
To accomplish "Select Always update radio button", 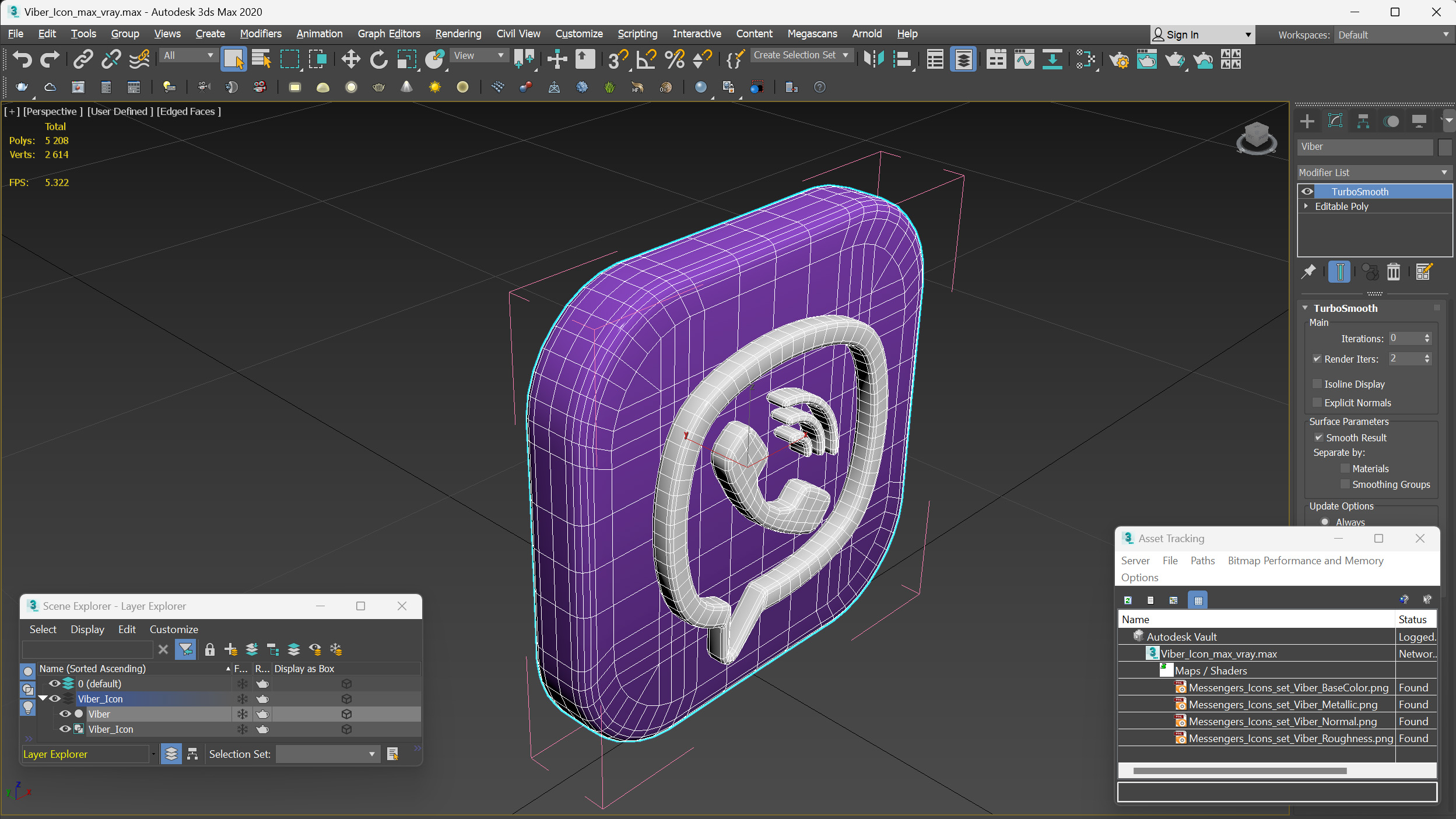I will click(1325, 522).
